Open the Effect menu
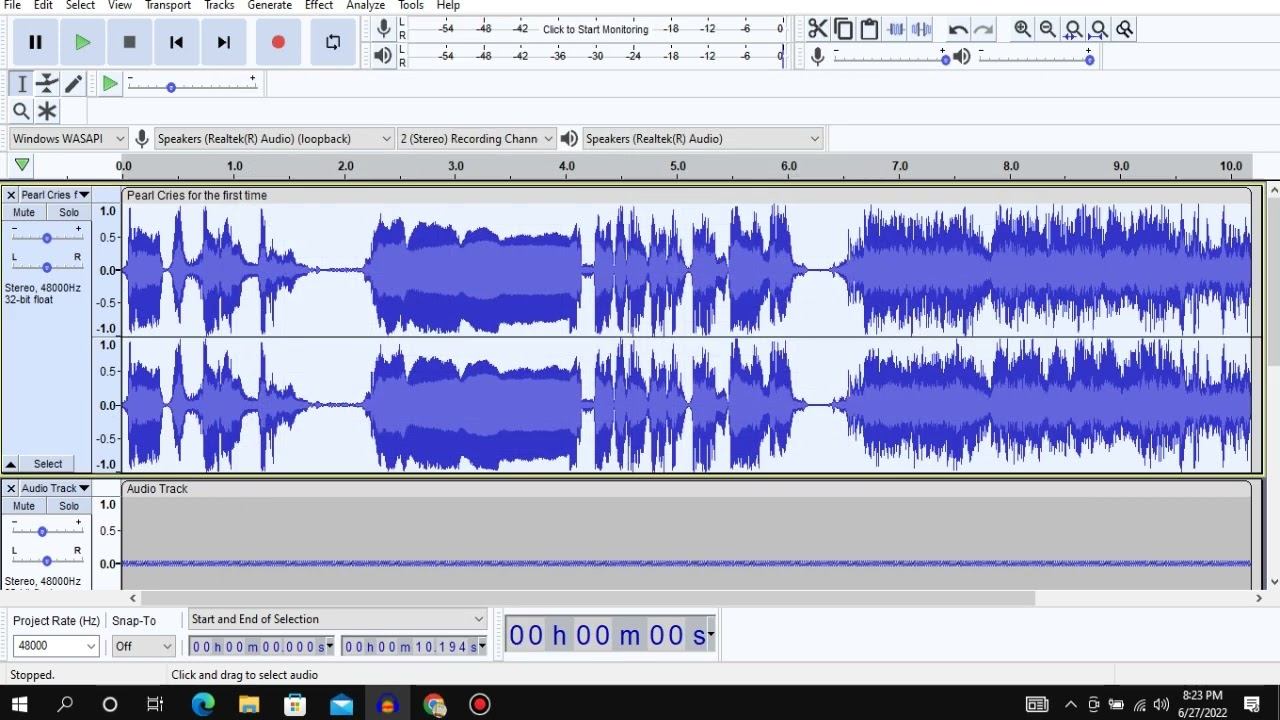 319,5
